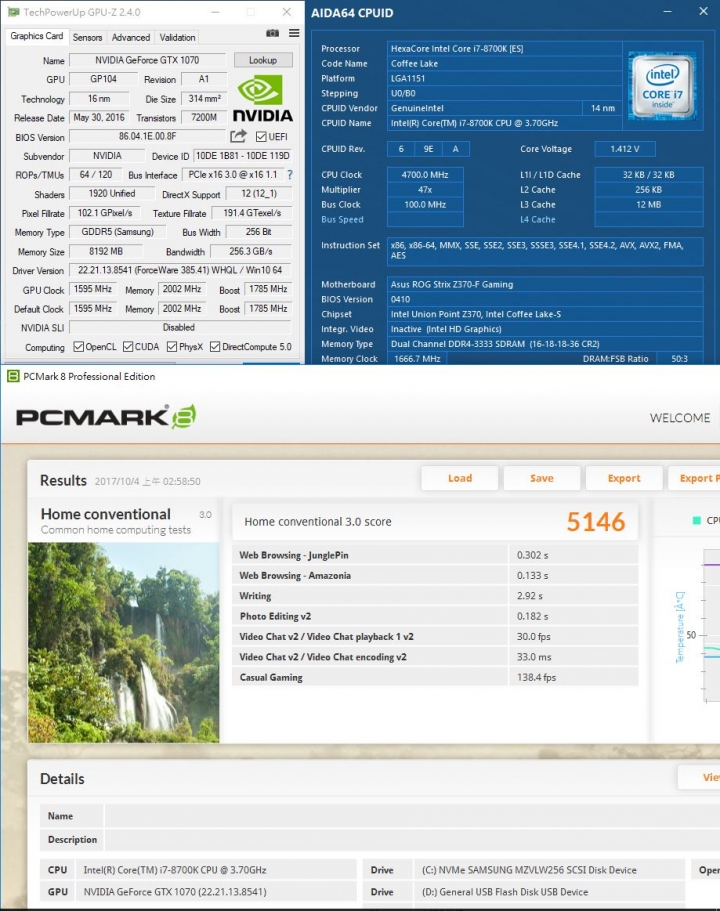Close the AIDA64 CPUID window
Viewport: 720px width, 911px height.
tap(703, 12)
